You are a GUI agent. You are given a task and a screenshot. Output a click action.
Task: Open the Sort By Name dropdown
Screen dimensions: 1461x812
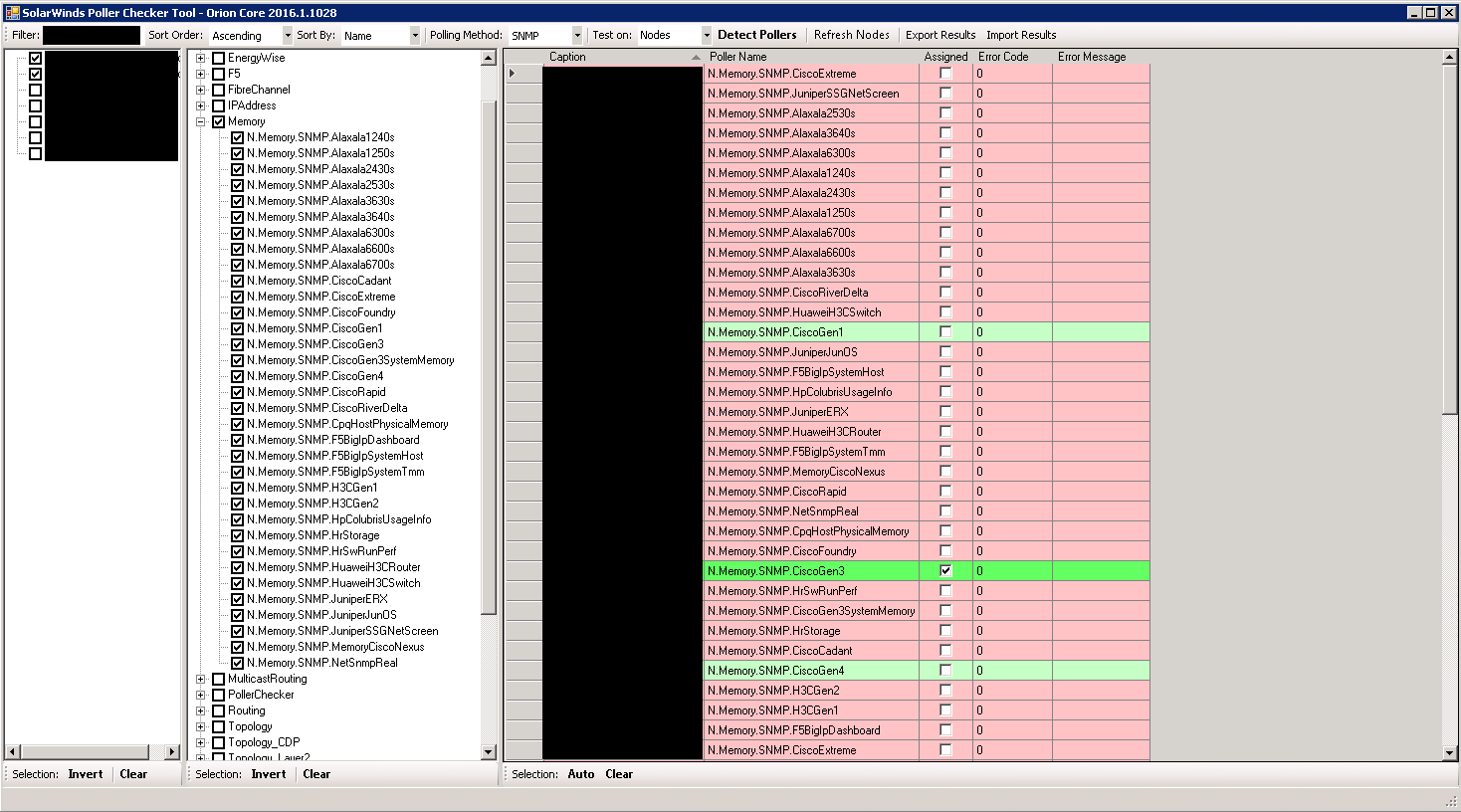pyautogui.click(x=415, y=36)
